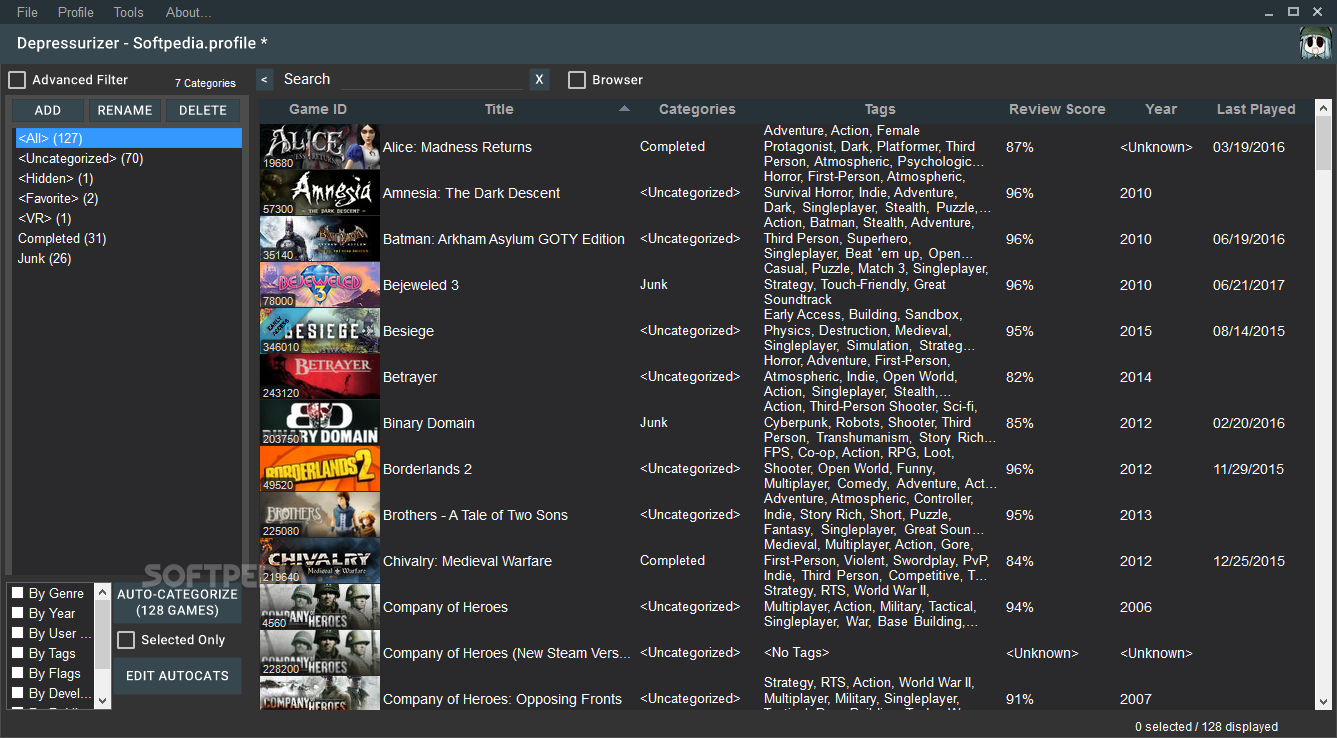Click Company of Heroes: Opposing Fronts title

pos(502,699)
